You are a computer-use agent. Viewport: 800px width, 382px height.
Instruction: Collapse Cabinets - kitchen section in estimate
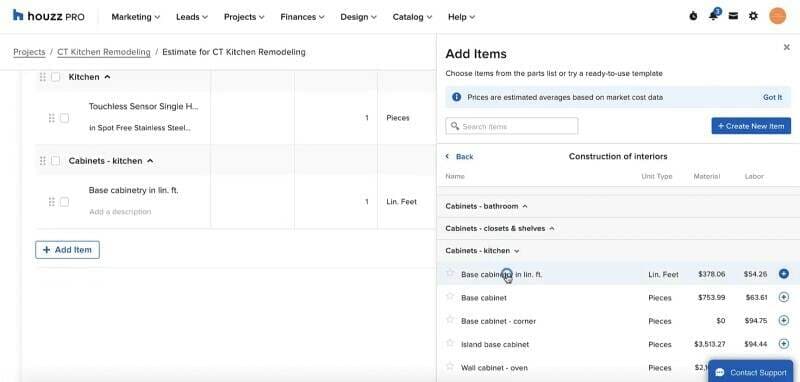(150, 161)
